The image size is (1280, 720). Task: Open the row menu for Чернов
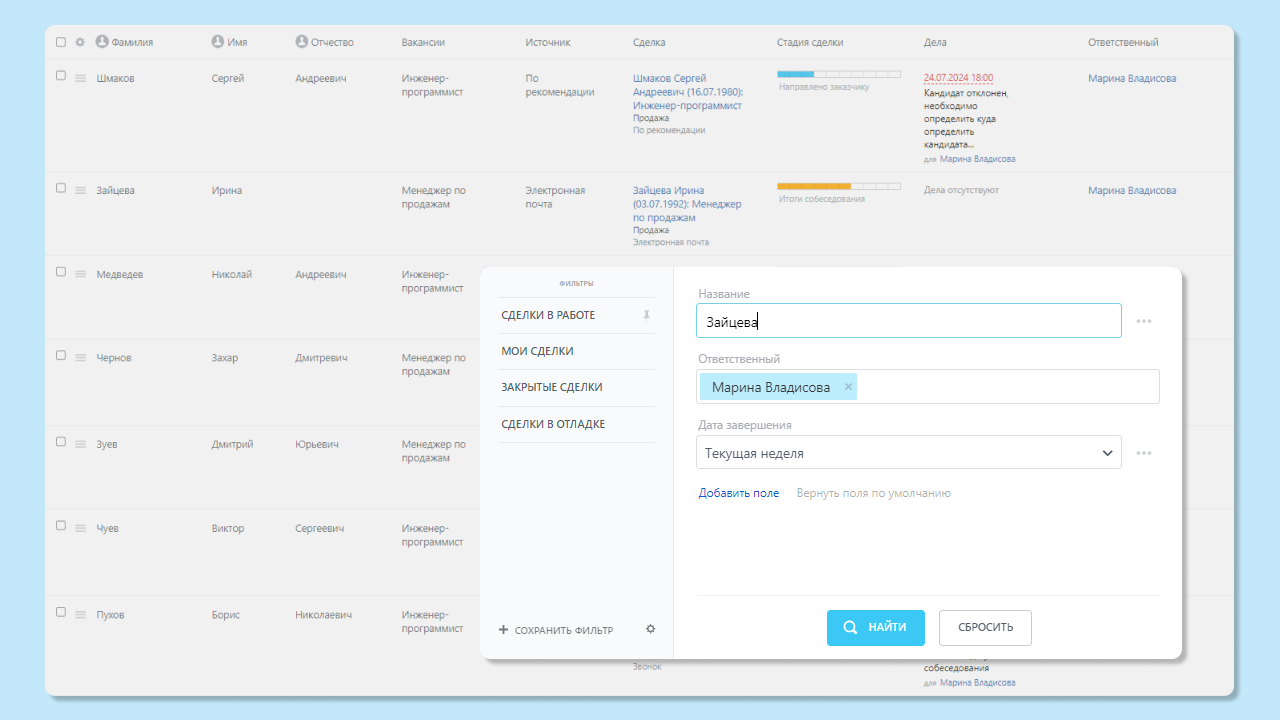coord(81,359)
